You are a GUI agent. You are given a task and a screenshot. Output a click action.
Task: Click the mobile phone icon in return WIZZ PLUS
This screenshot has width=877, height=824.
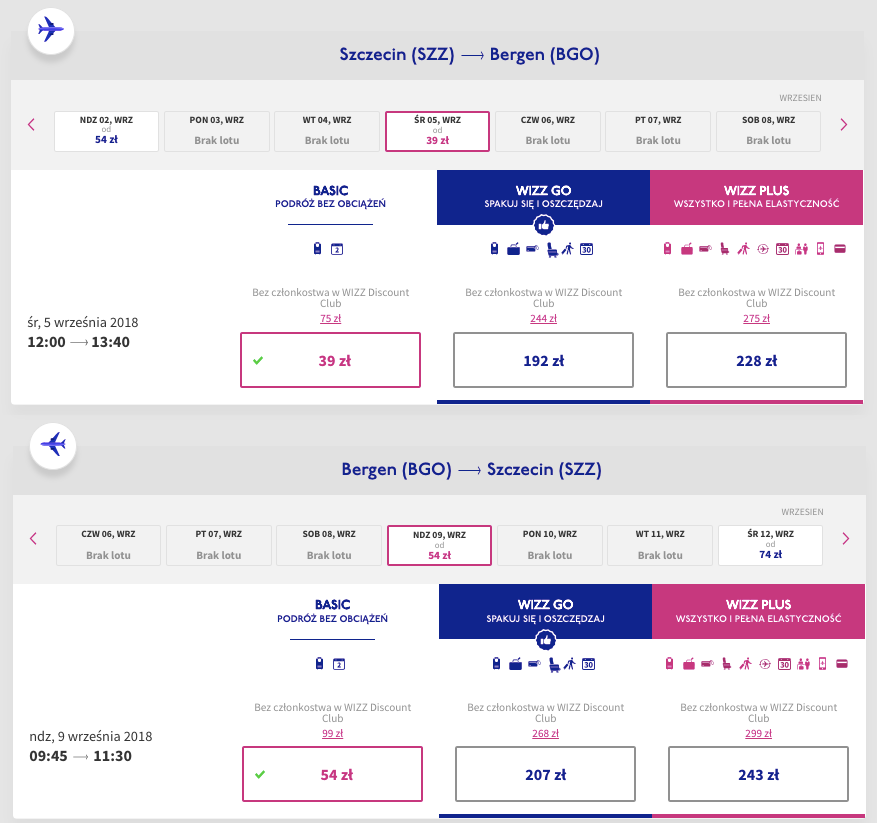823,663
